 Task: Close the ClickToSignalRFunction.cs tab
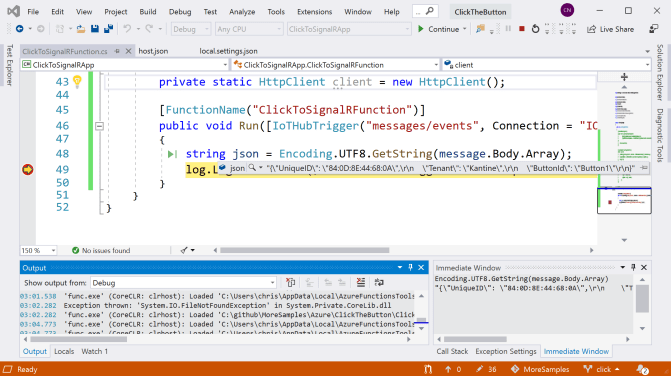(128, 51)
